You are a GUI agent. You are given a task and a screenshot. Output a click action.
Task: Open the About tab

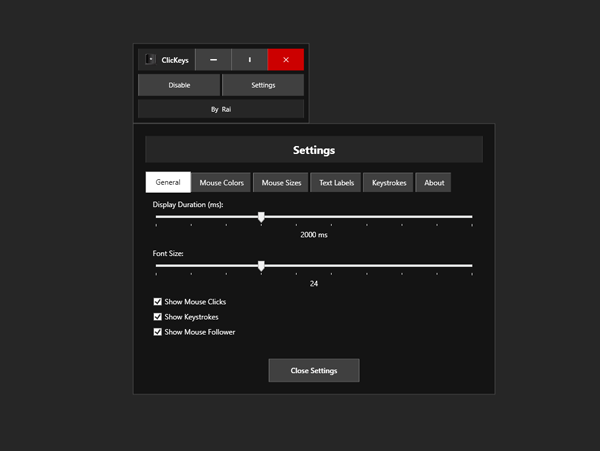point(434,182)
